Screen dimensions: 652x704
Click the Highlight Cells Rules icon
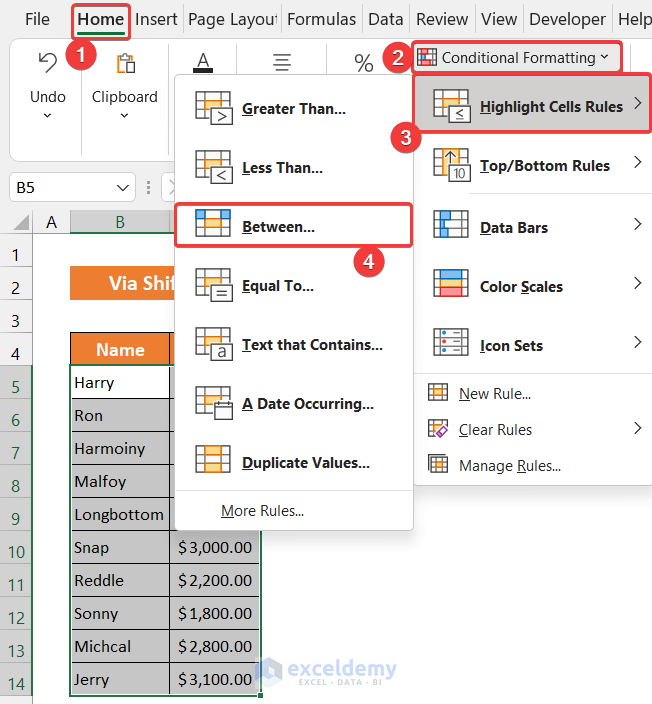(x=452, y=106)
